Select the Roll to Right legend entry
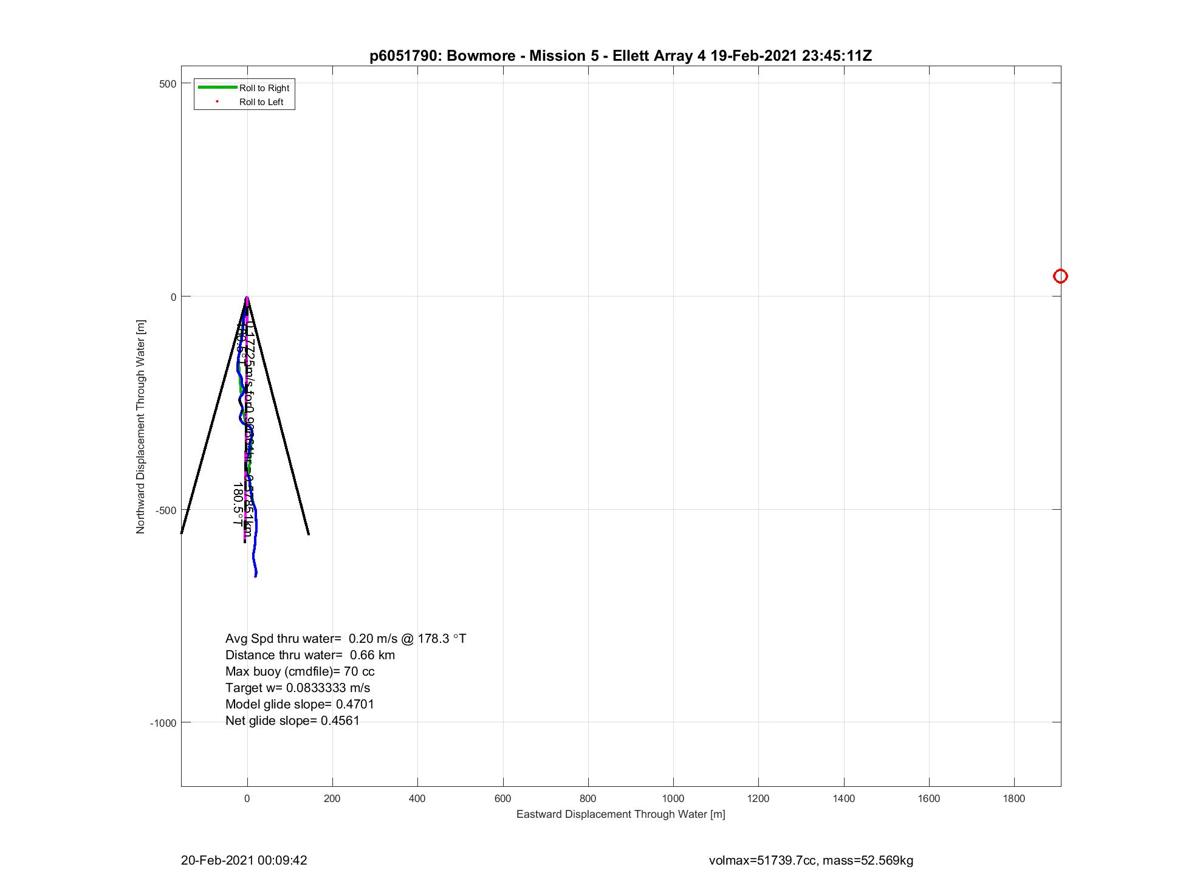 click(245, 88)
